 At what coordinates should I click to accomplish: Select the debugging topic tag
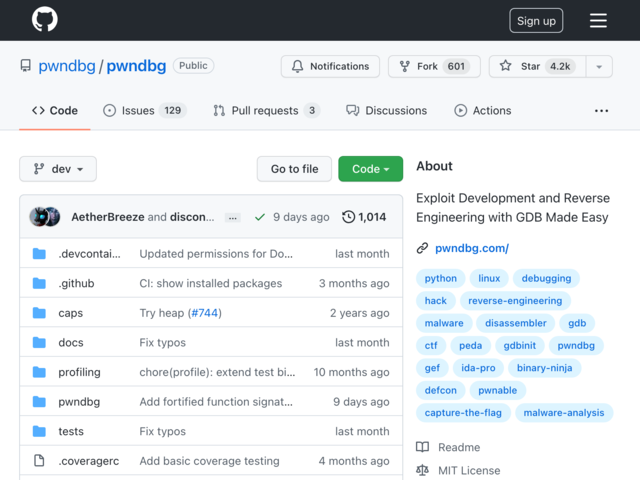(546, 278)
